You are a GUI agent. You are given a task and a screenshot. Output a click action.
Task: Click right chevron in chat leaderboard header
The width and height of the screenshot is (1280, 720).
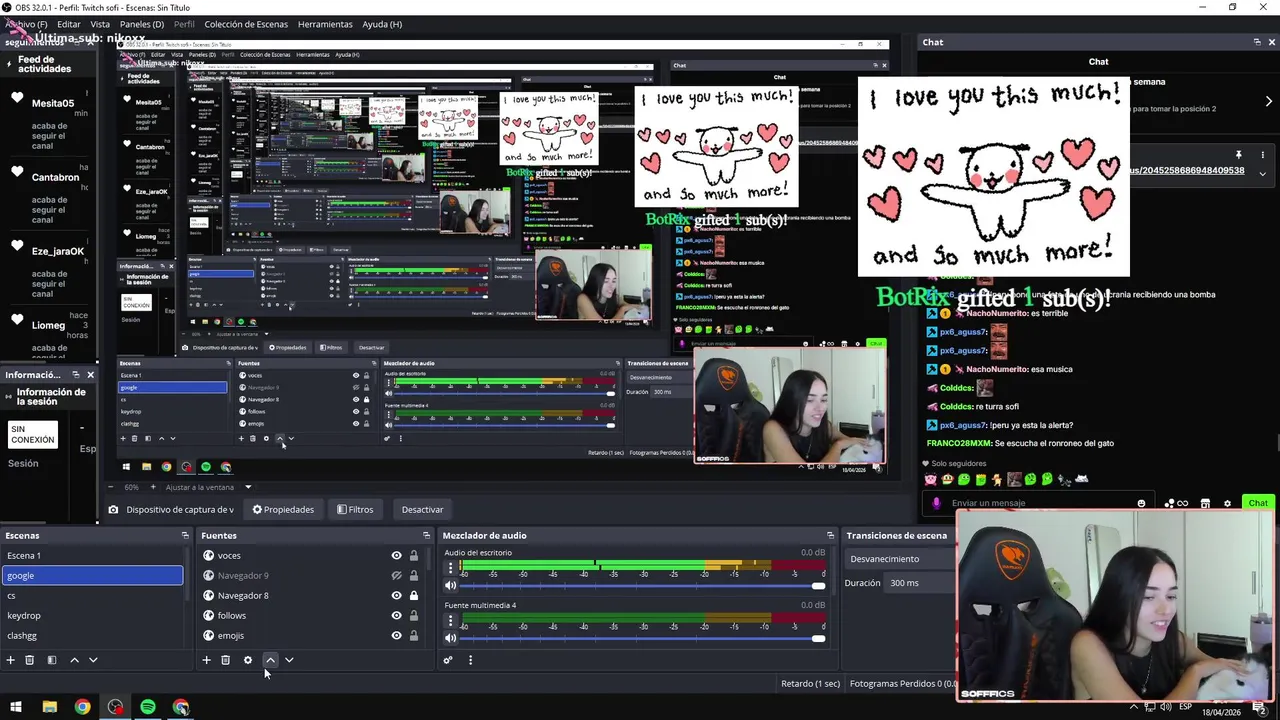tap(1268, 101)
